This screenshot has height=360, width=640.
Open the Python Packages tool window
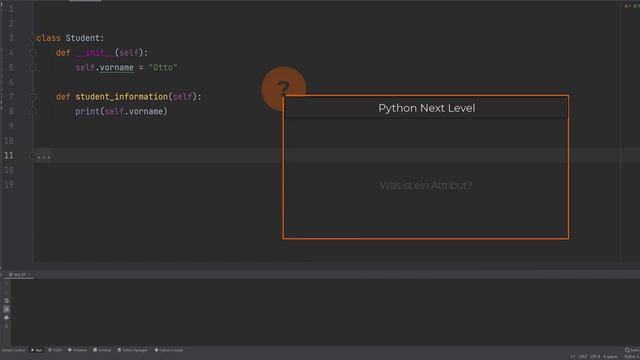(133, 350)
